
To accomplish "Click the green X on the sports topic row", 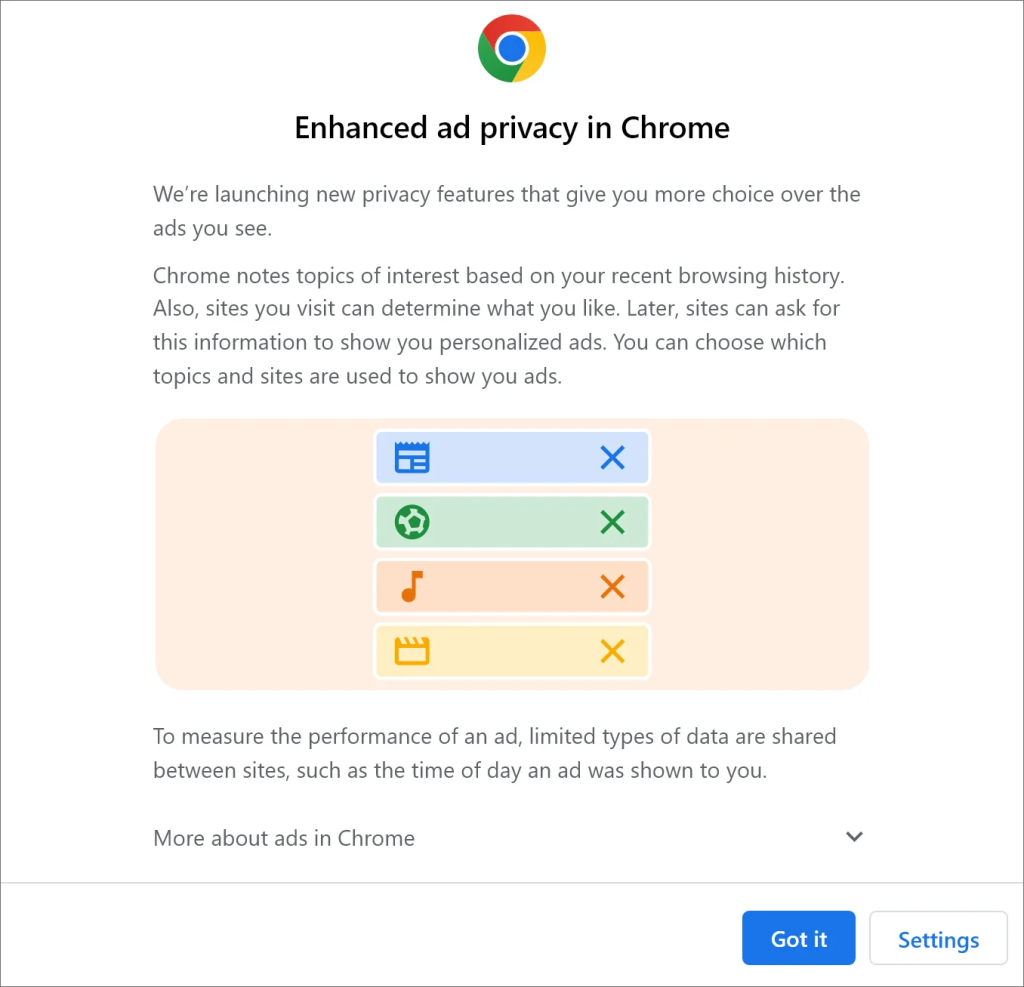I will tap(612, 521).
